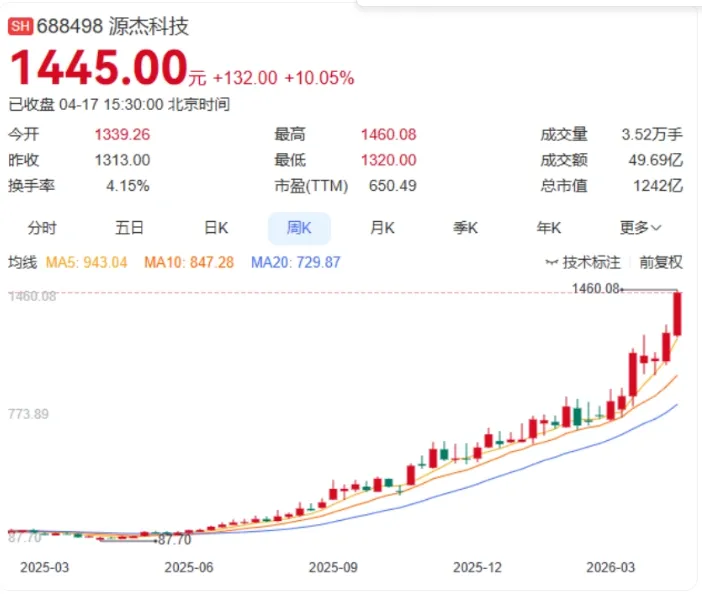This screenshot has height=615, width=702.
Task: Click the red SH exchange badge
Action: (21, 26)
